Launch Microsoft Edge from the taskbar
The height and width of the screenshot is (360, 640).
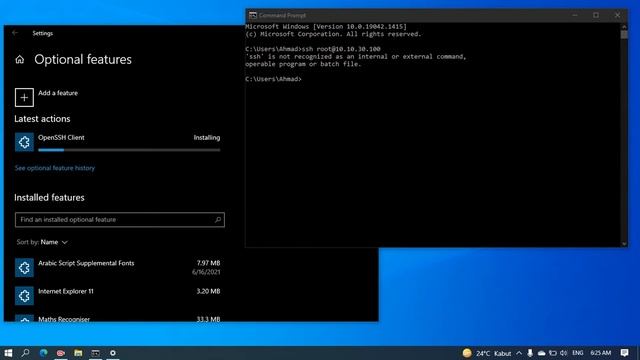pos(43,353)
